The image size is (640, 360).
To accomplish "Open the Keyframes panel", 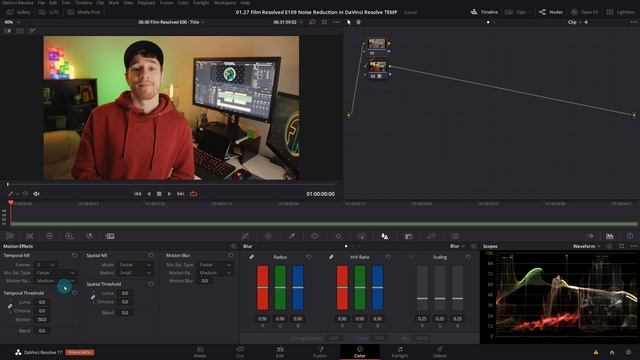I will point(590,236).
